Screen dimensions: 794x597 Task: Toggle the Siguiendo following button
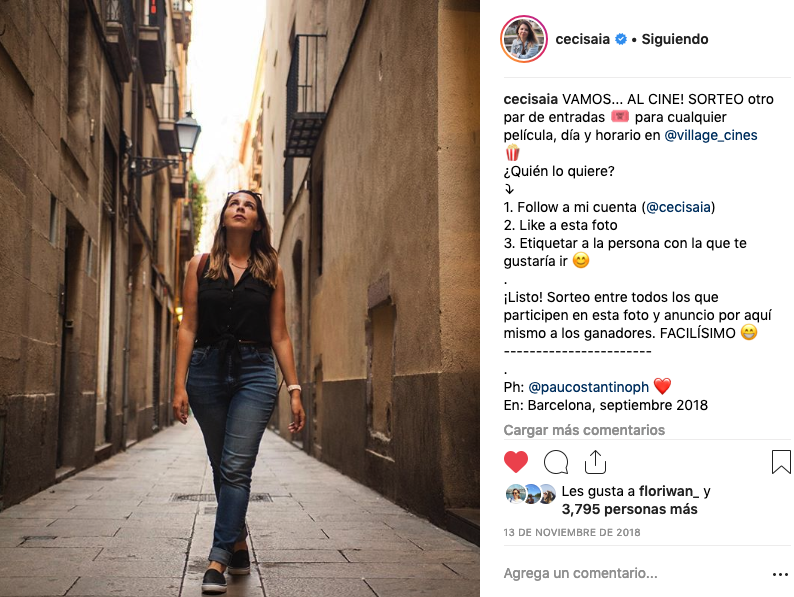click(x=674, y=39)
